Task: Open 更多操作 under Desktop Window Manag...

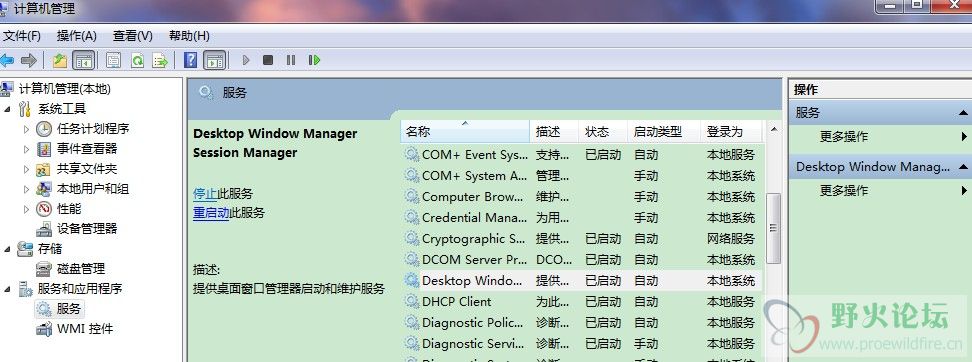Action: pyautogui.click(x=844, y=190)
